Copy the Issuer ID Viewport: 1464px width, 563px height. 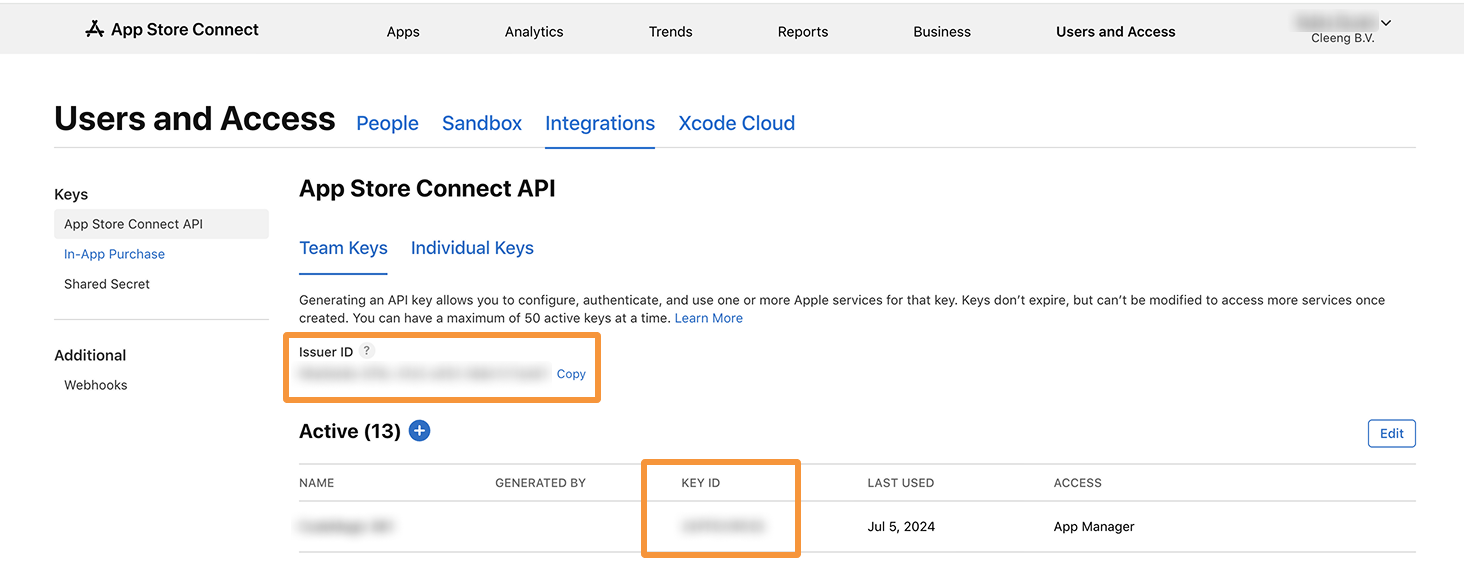(x=571, y=374)
